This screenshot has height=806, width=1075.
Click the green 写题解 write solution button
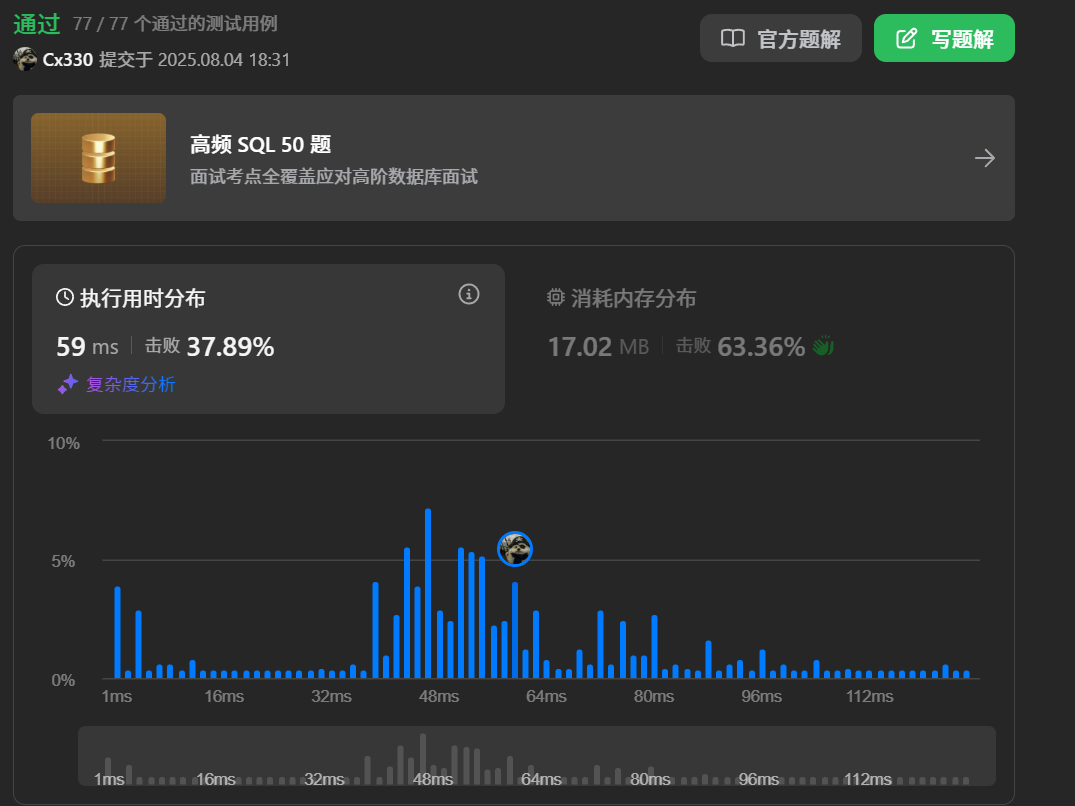[944, 38]
